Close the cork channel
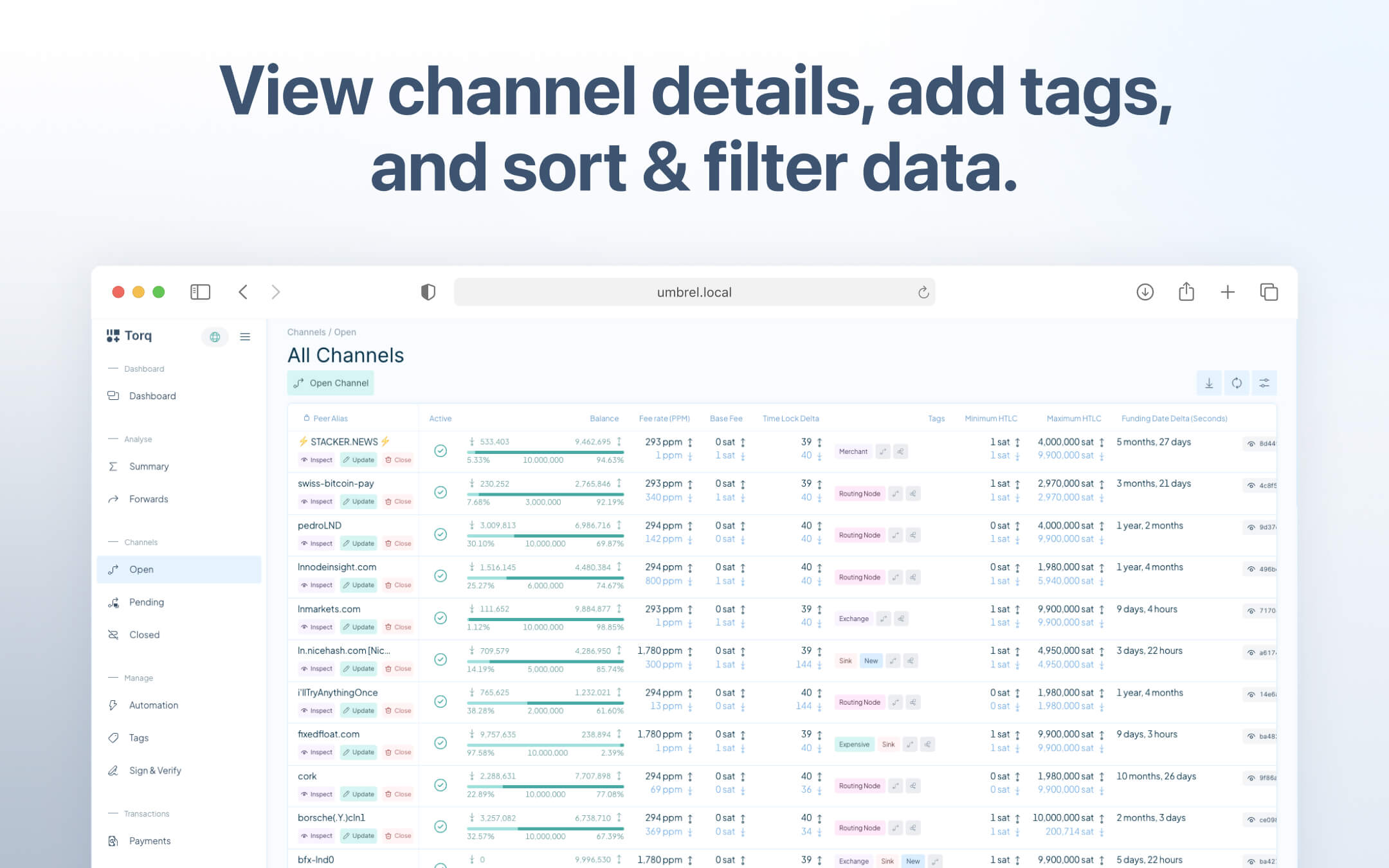 coord(398,794)
